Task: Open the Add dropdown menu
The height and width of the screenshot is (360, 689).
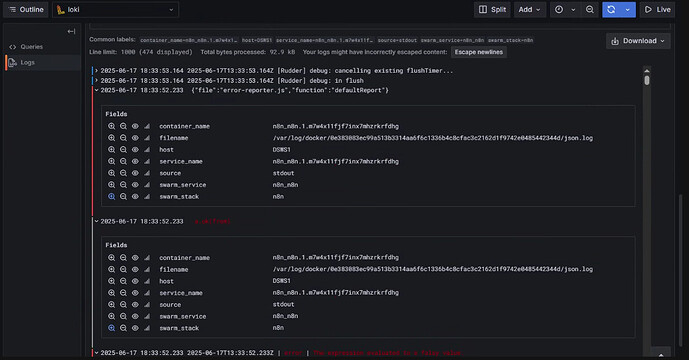Action: coord(529,10)
